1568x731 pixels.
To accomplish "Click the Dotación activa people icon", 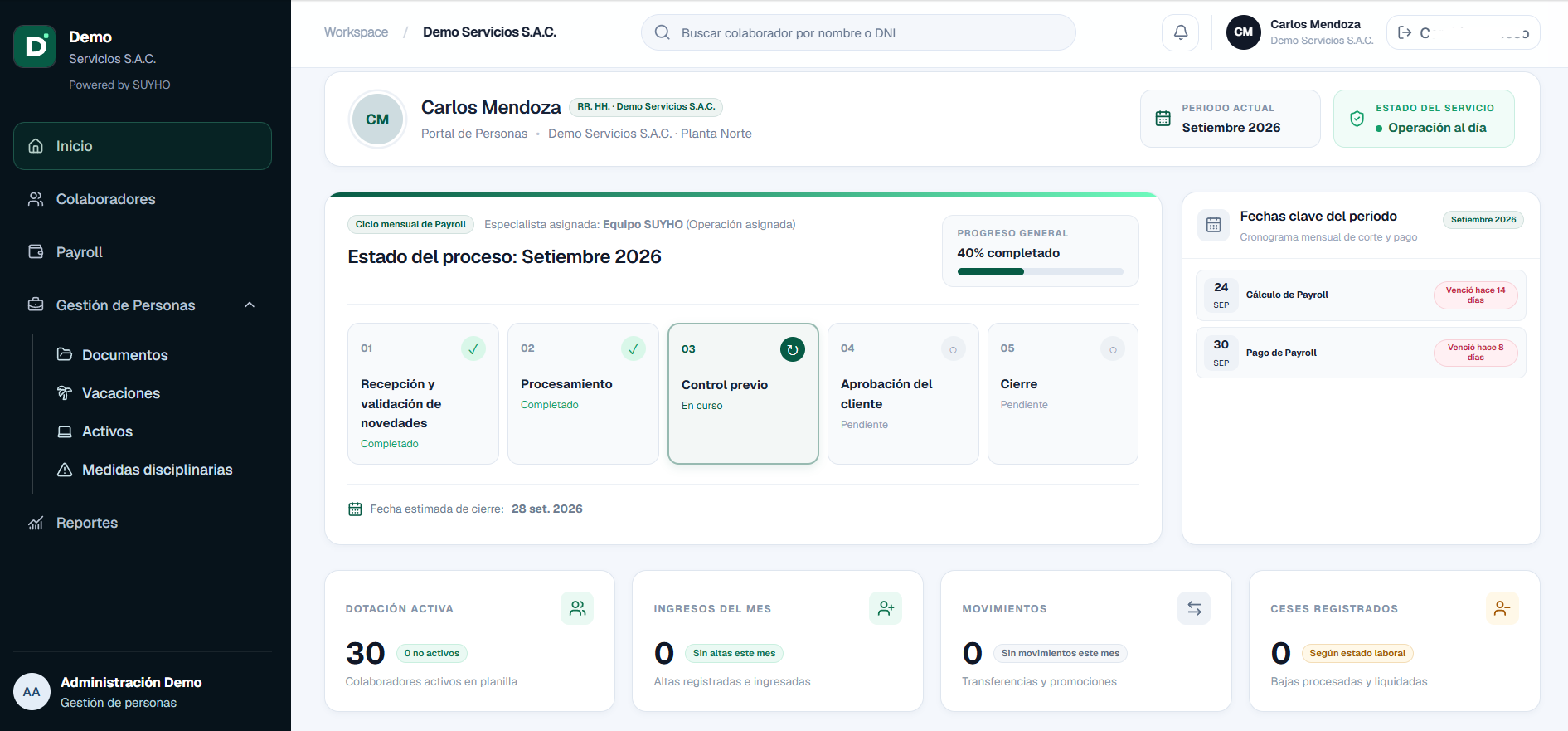I will (577, 608).
